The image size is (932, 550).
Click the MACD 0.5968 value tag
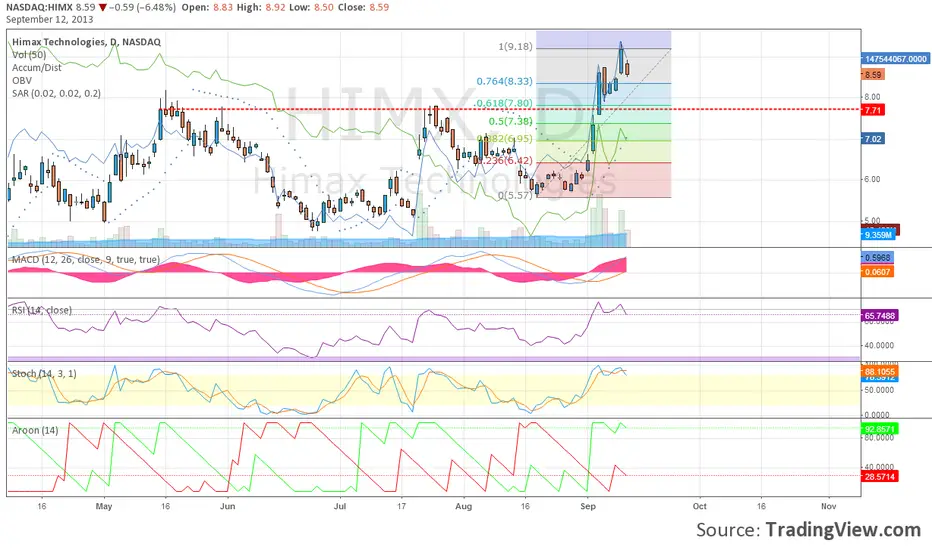click(x=877, y=258)
